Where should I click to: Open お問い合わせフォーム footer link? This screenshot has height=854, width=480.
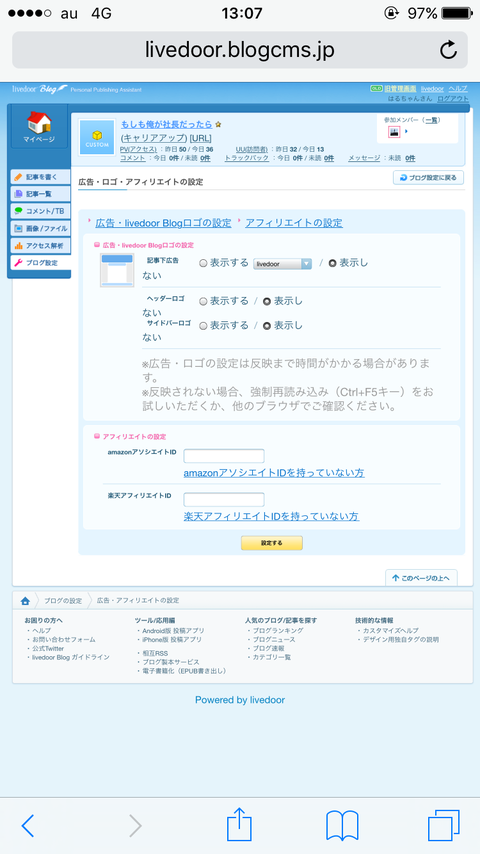(x=64, y=639)
